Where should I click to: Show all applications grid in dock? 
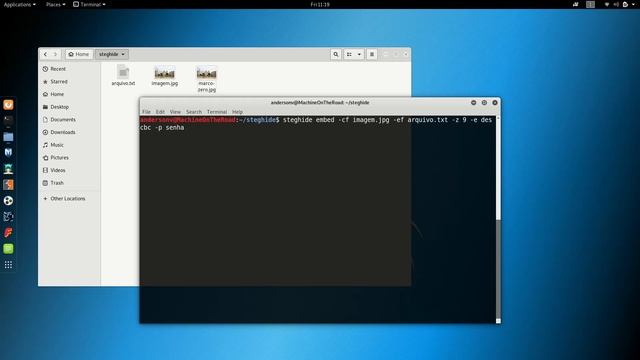click(x=8, y=265)
